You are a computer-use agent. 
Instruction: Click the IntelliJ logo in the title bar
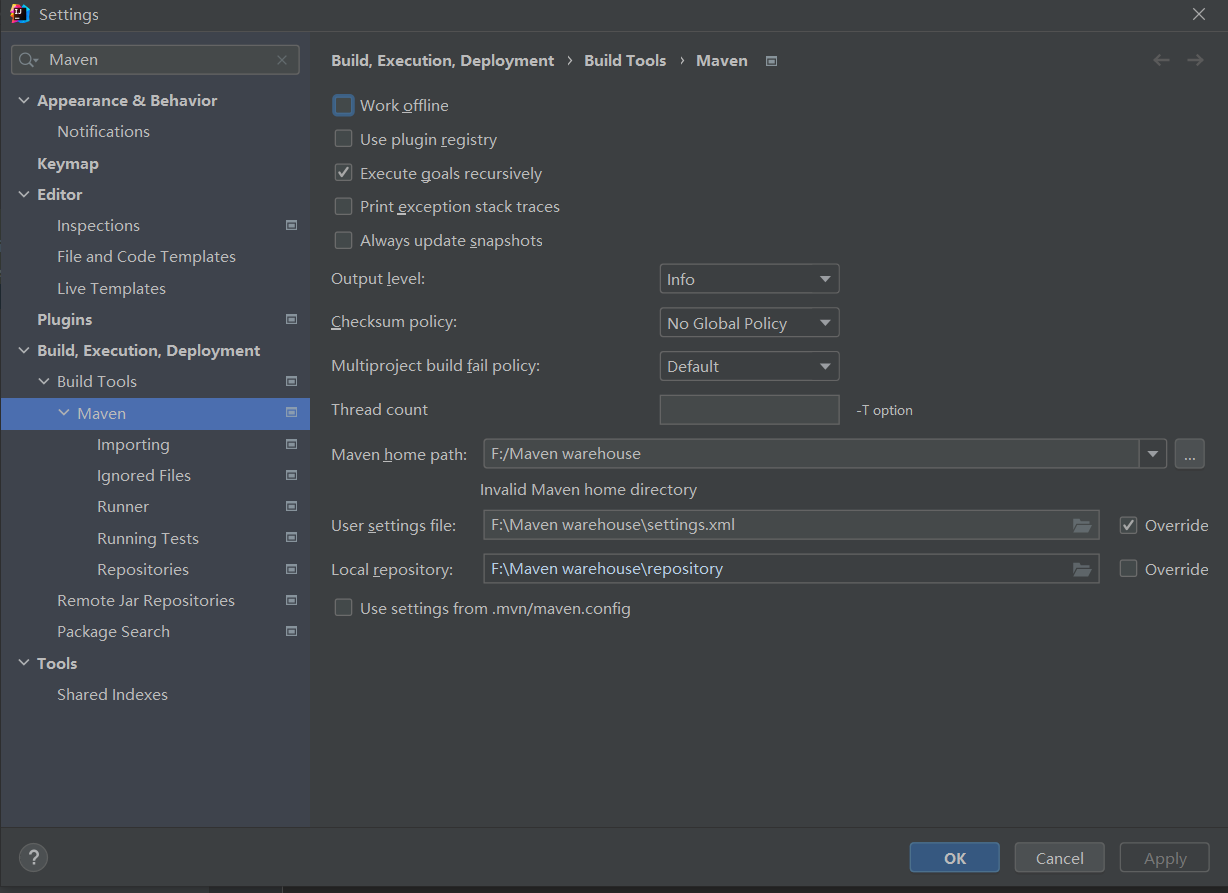[20, 14]
